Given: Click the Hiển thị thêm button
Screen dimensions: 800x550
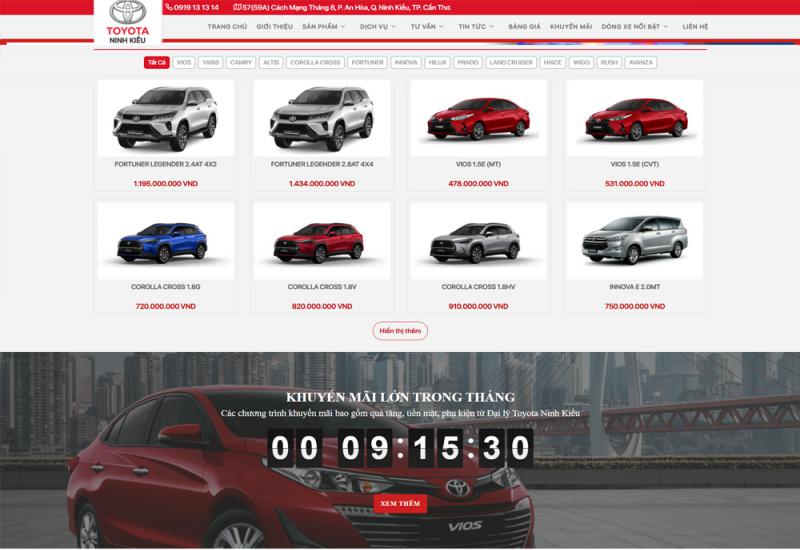Looking at the screenshot, I should [400, 330].
